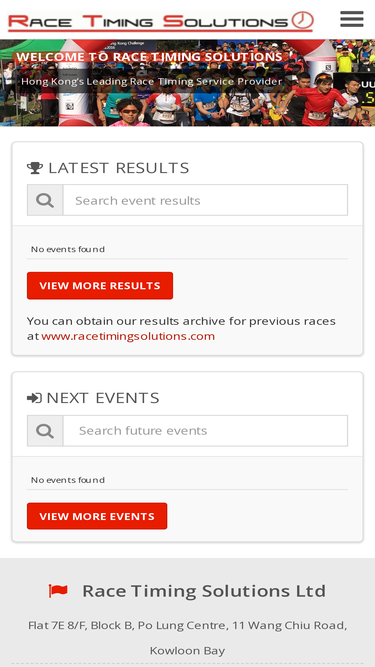
Task: Click the View More Events button
Action: coord(97,516)
